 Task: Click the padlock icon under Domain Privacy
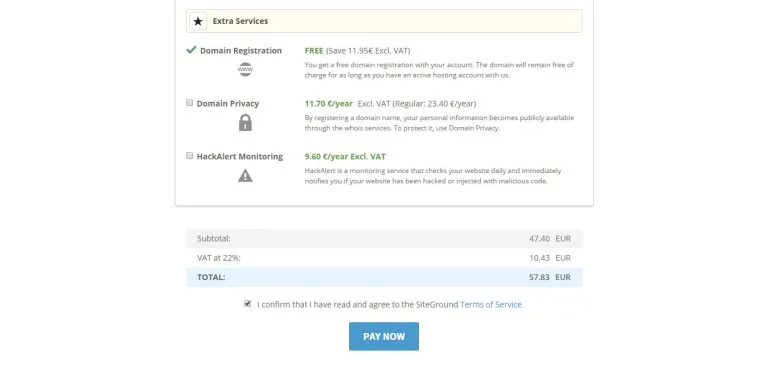(x=245, y=122)
